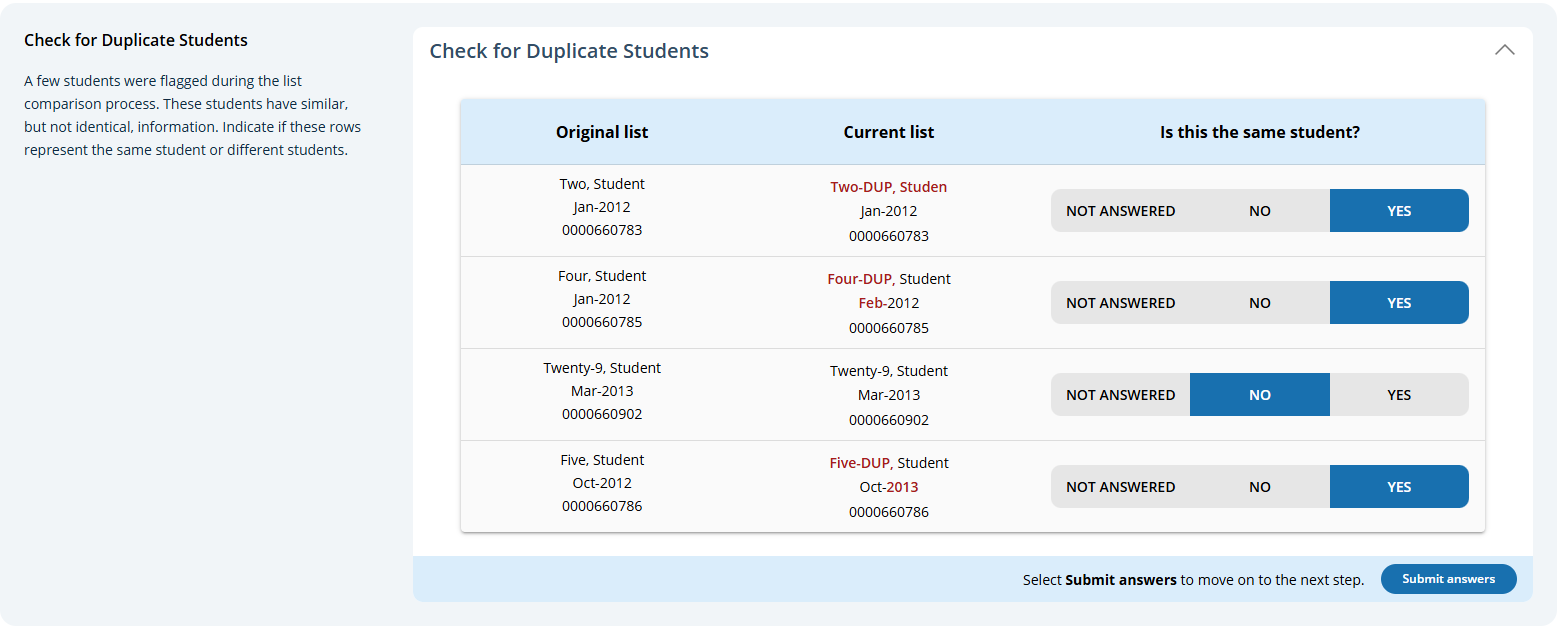Screen dimensions: 1559x628
Task: Pick NO for the Five, Student row
Action: (1259, 487)
